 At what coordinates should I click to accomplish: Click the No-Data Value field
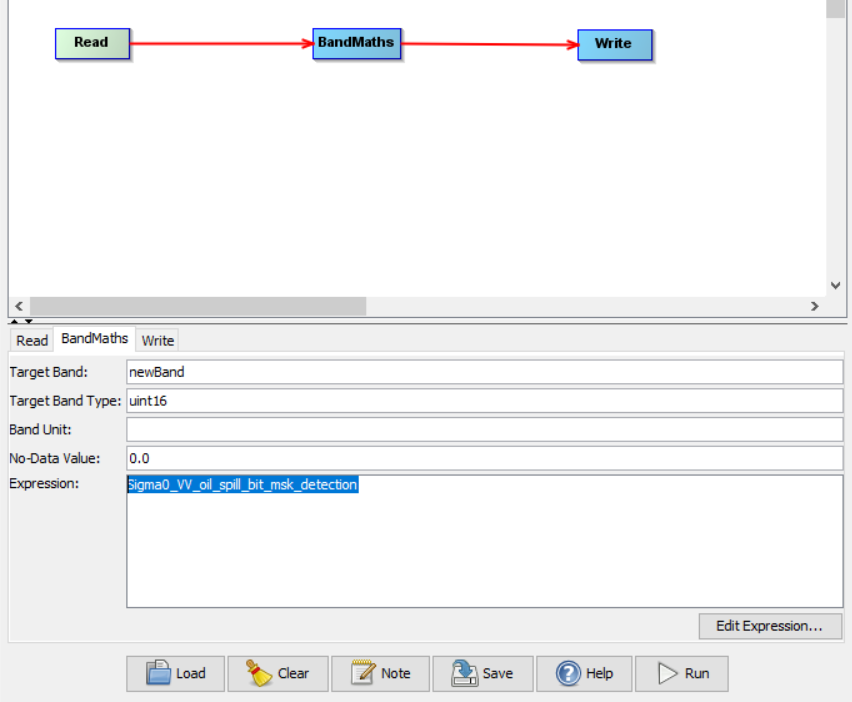coord(484,458)
